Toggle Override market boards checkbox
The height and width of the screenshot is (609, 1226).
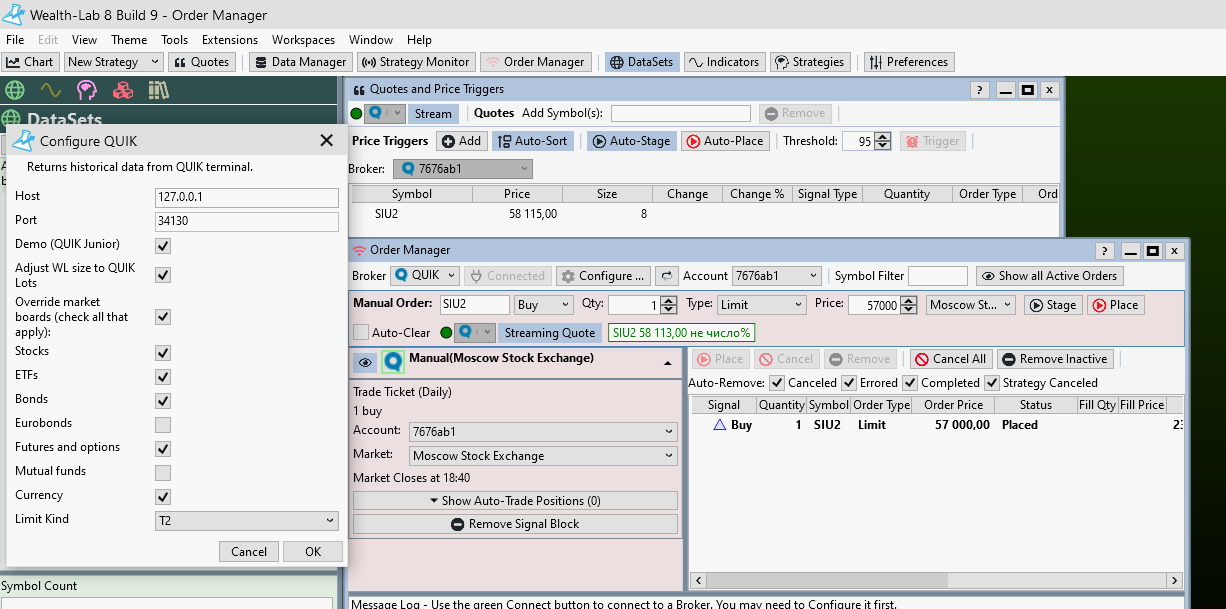[163, 317]
